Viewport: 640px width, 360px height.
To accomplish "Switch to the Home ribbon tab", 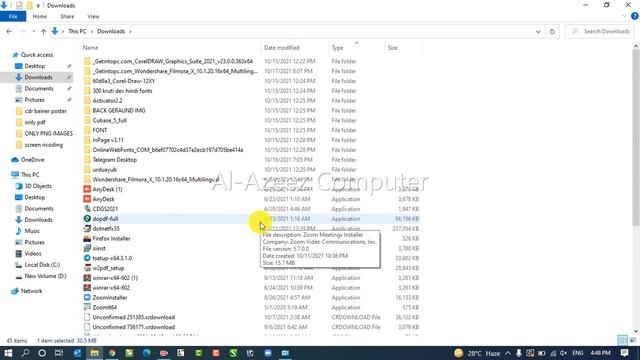I will pyautogui.click(x=40, y=16).
